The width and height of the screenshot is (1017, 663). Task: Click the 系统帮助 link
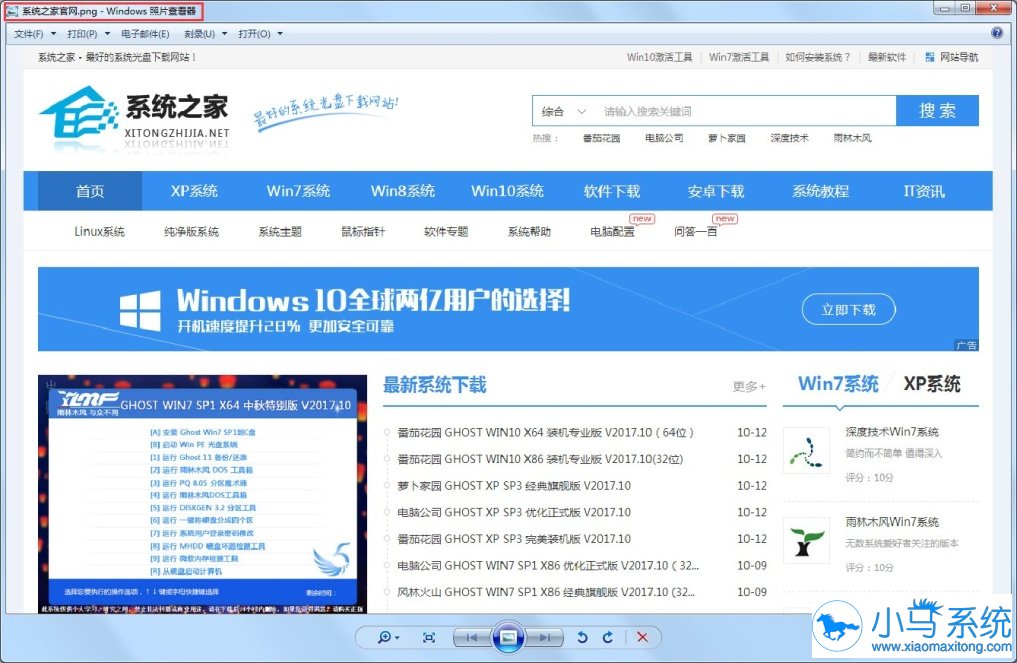click(x=529, y=232)
